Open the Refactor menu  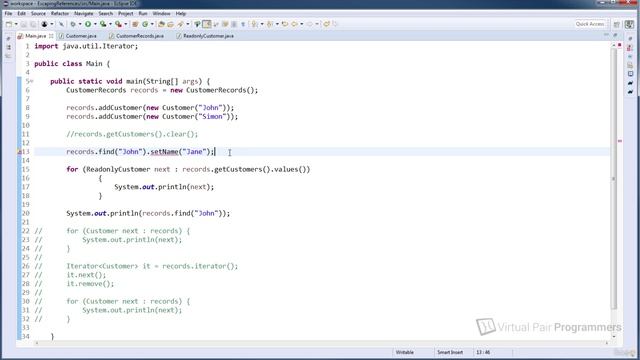click(x=60, y=13)
